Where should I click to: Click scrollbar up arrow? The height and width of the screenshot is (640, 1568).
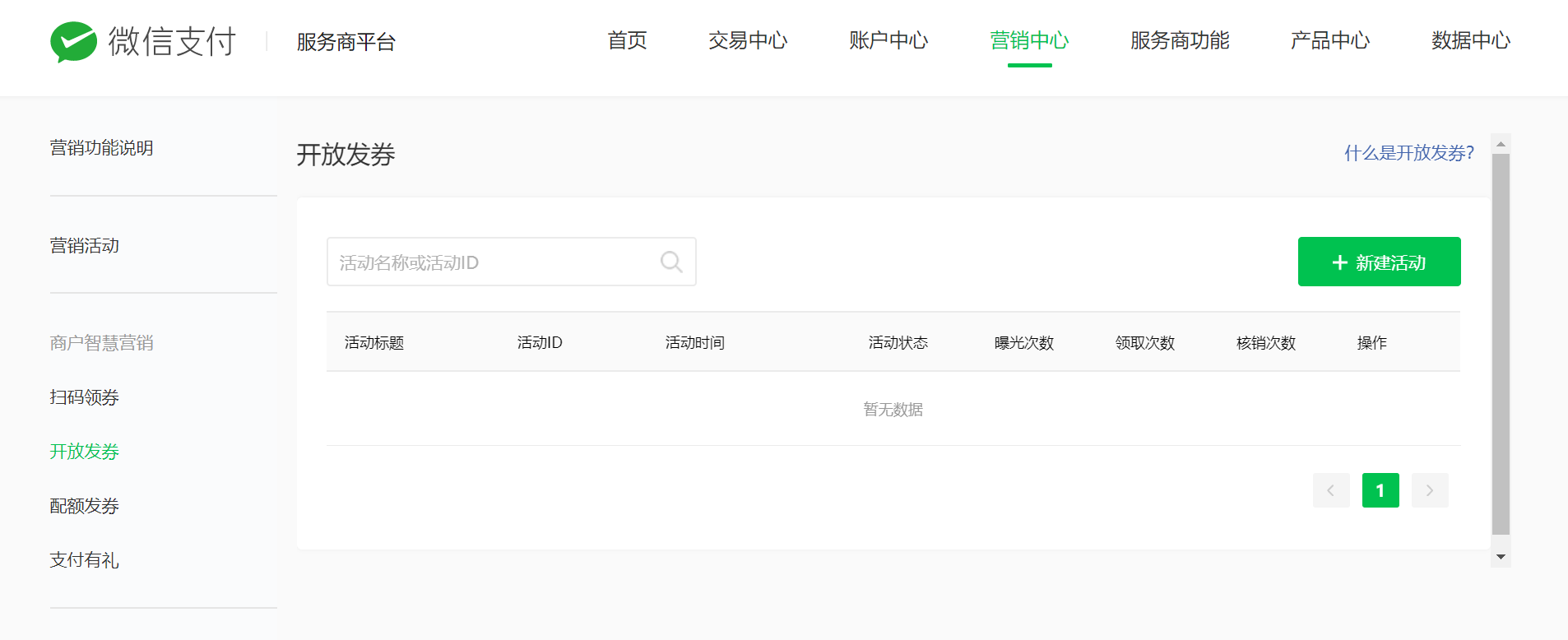1501,144
